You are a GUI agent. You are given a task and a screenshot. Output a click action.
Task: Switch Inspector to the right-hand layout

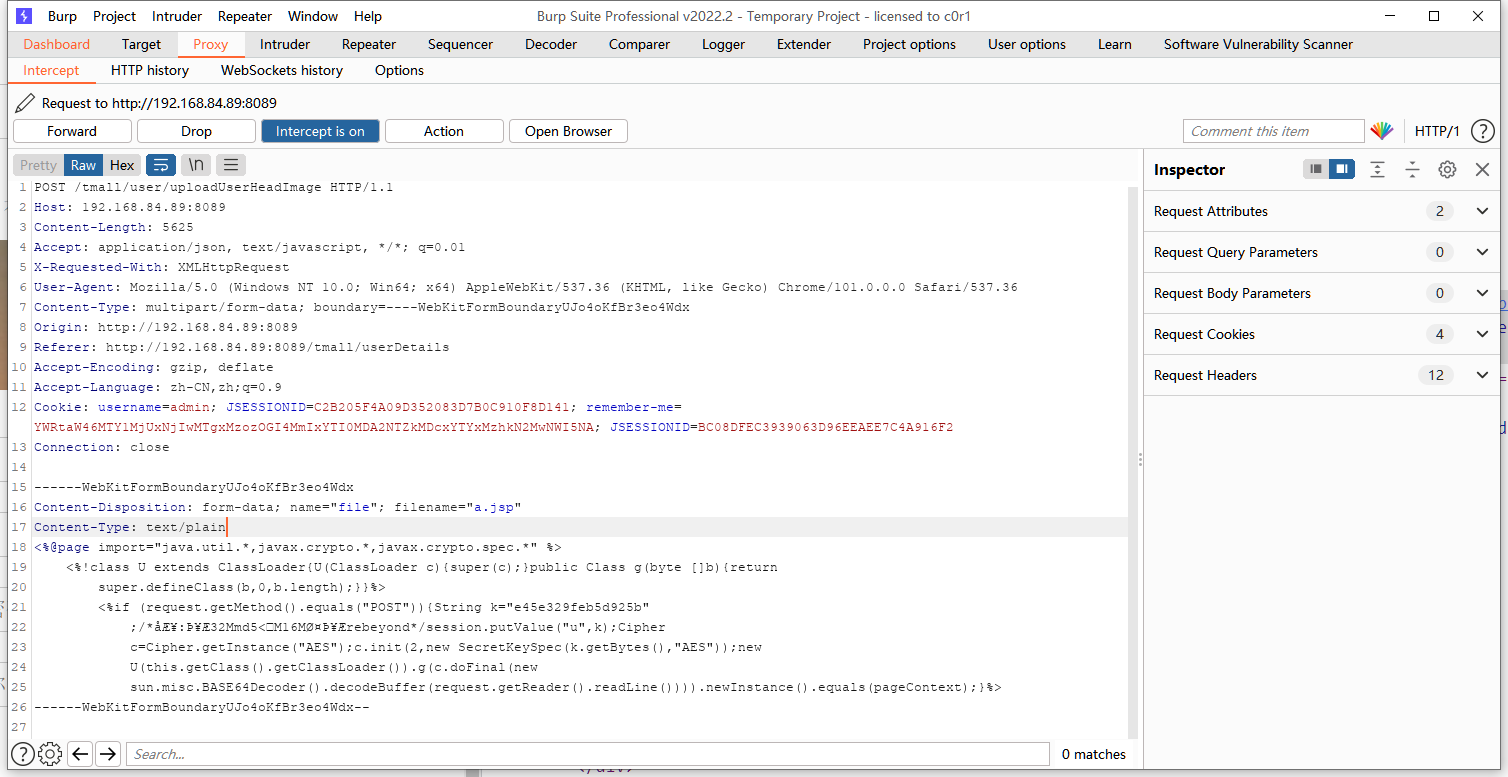tap(1342, 170)
